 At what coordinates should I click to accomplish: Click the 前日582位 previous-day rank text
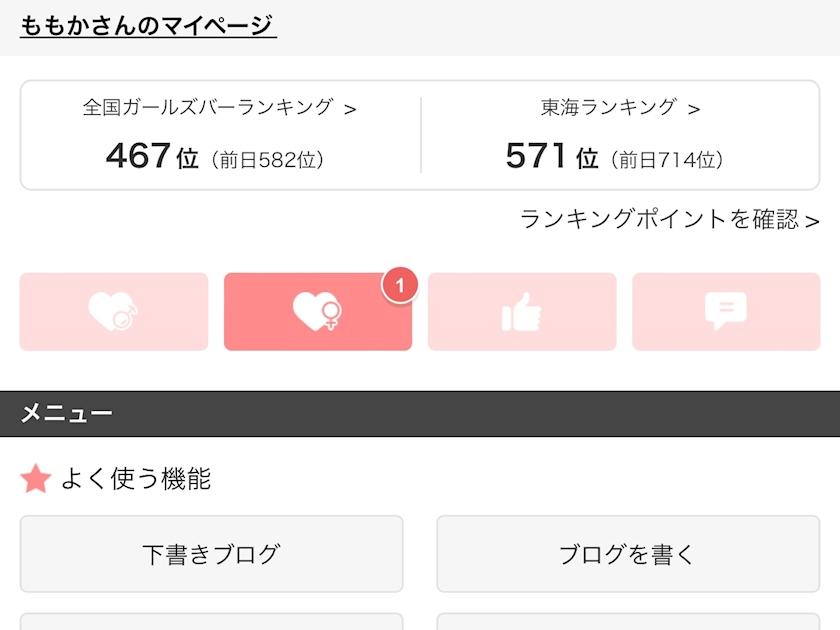268,160
